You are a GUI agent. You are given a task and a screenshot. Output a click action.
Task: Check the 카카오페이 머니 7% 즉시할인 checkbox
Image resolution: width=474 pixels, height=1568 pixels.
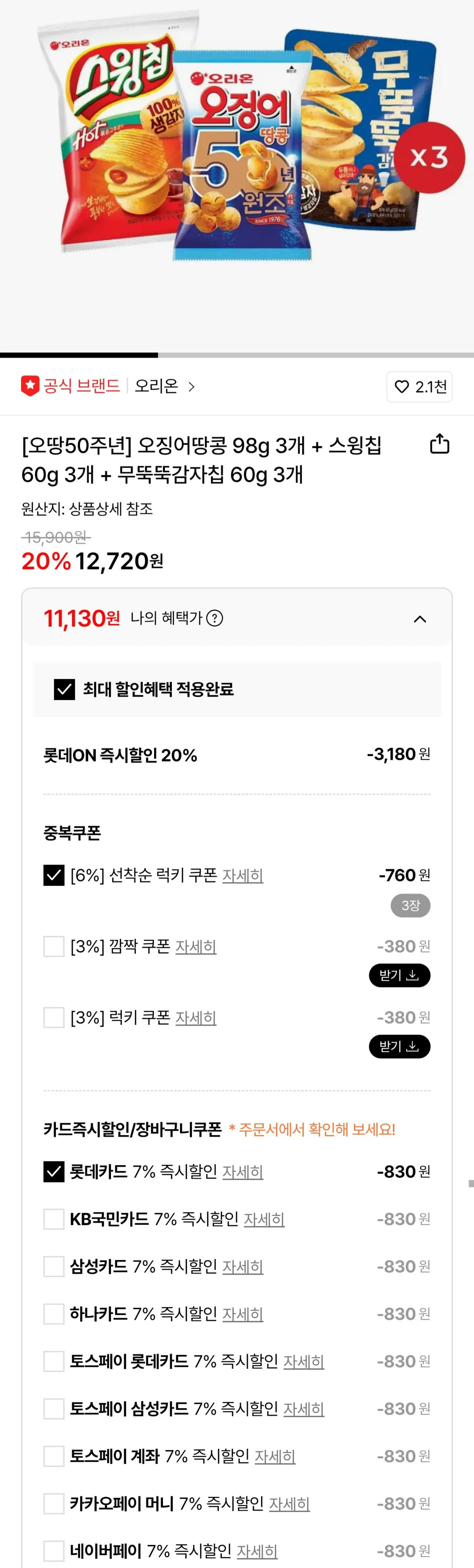point(54,1504)
